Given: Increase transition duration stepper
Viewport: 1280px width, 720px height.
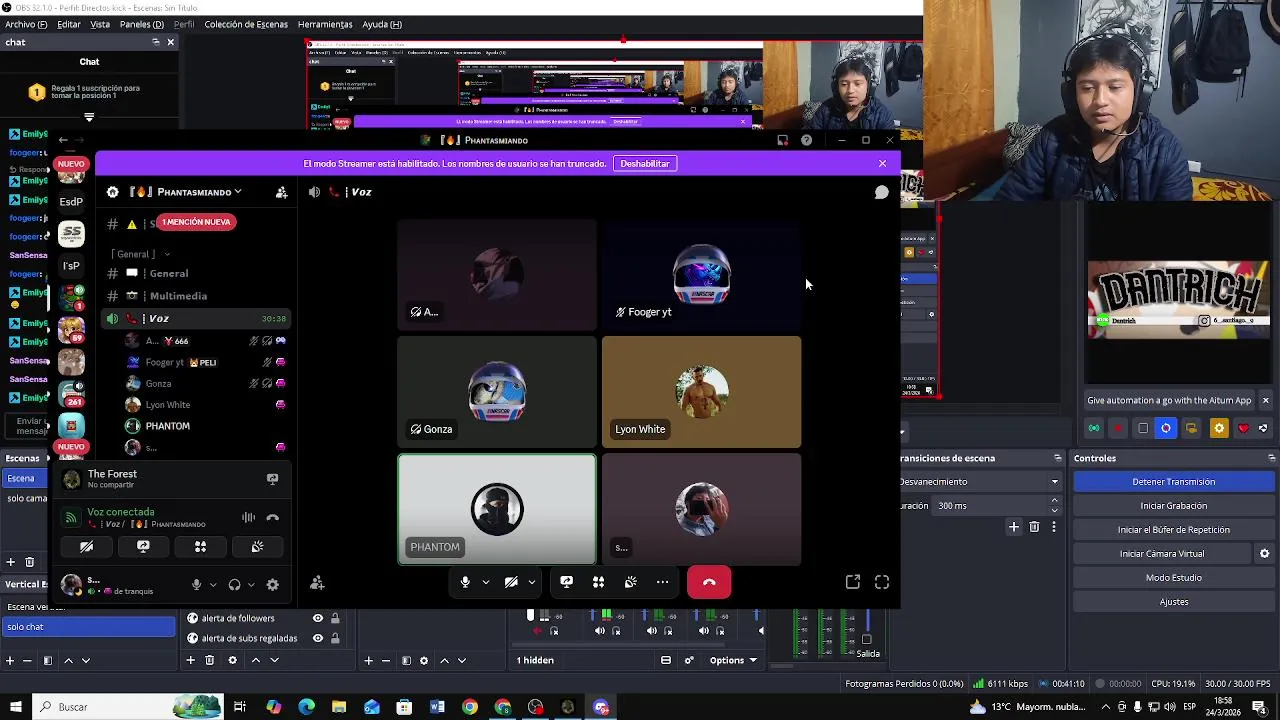Looking at the screenshot, I should 1054,502.
